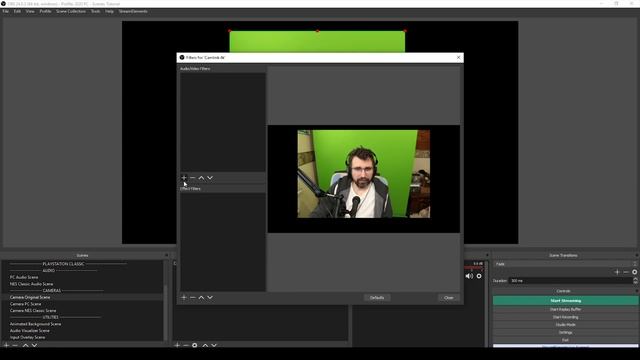The image size is (640, 360).
Task: Add a source in the Sources panel
Action: pyautogui.click(x=177, y=345)
